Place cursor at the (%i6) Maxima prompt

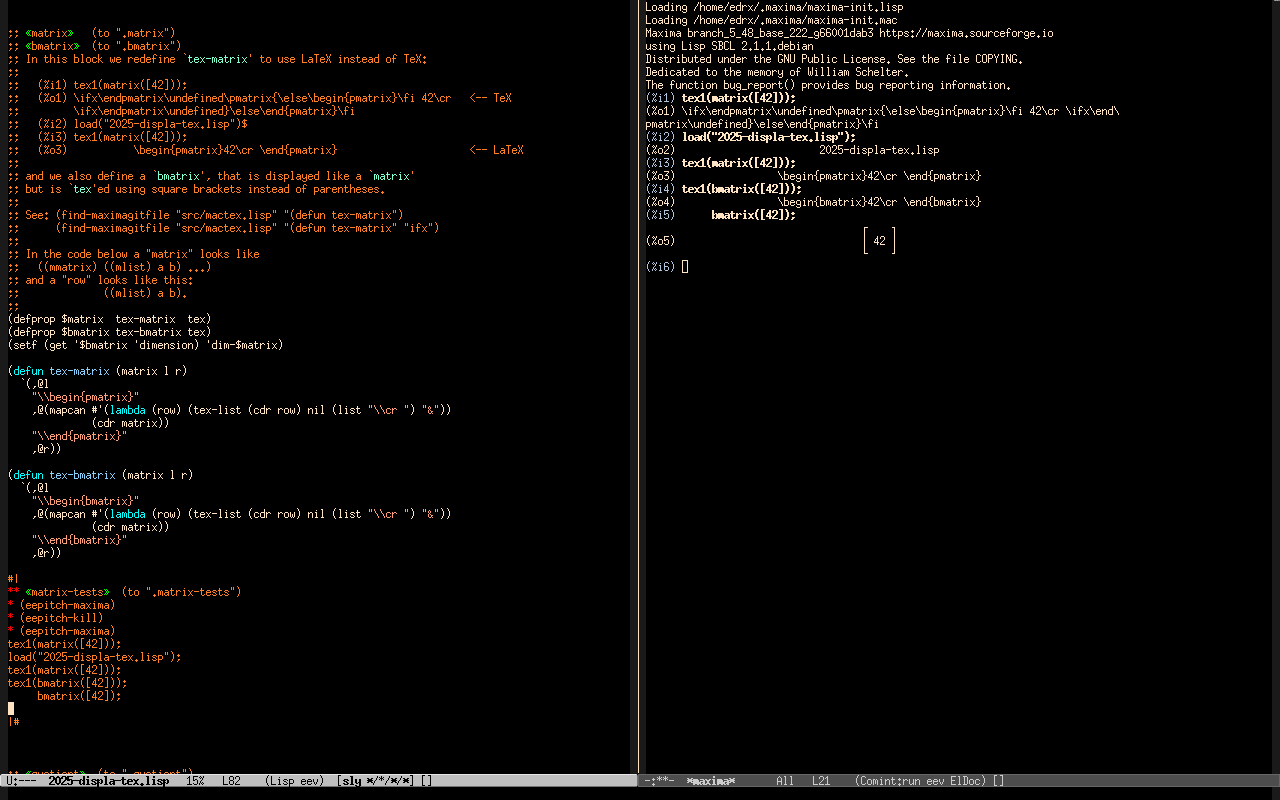[685, 267]
